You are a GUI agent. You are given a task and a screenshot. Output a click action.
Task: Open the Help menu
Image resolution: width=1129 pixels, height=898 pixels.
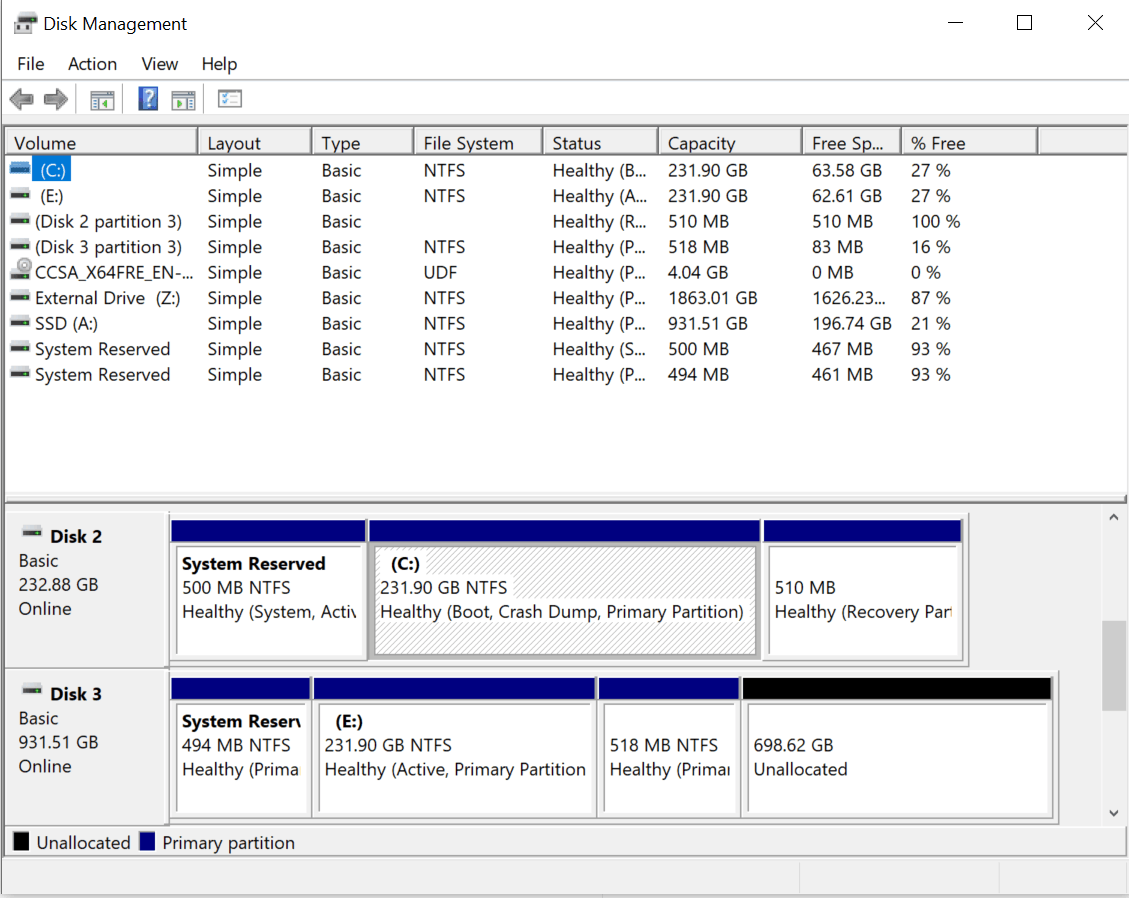[219, 64]
